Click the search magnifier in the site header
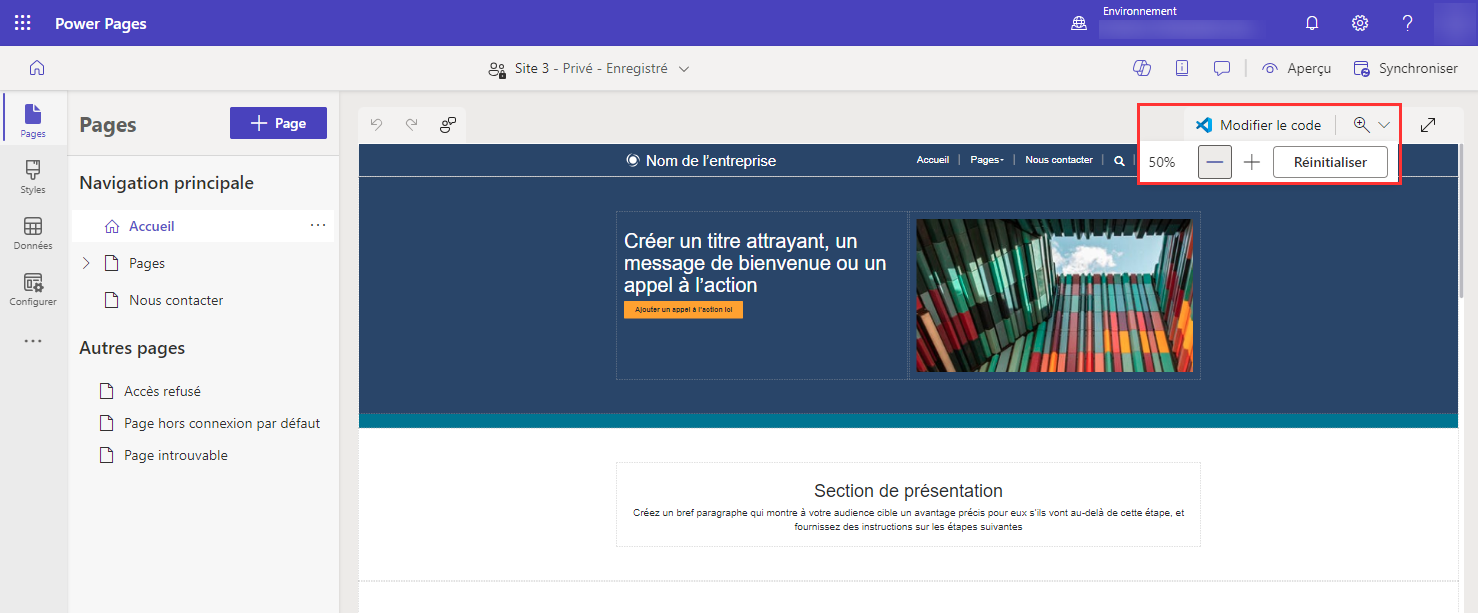 1119,160
